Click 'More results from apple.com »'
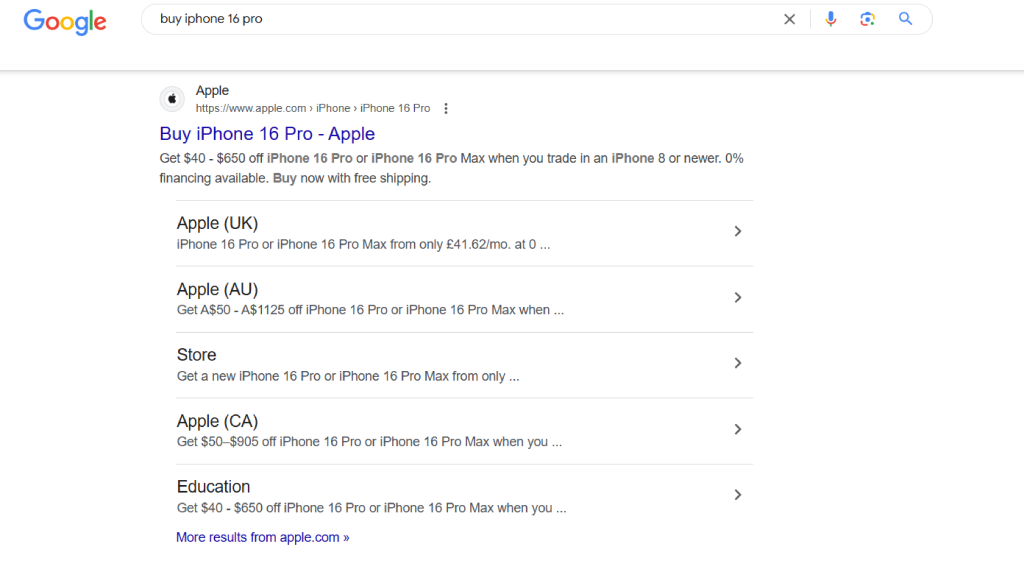This screenshot has width=1024, height=567. coord(263,538)
